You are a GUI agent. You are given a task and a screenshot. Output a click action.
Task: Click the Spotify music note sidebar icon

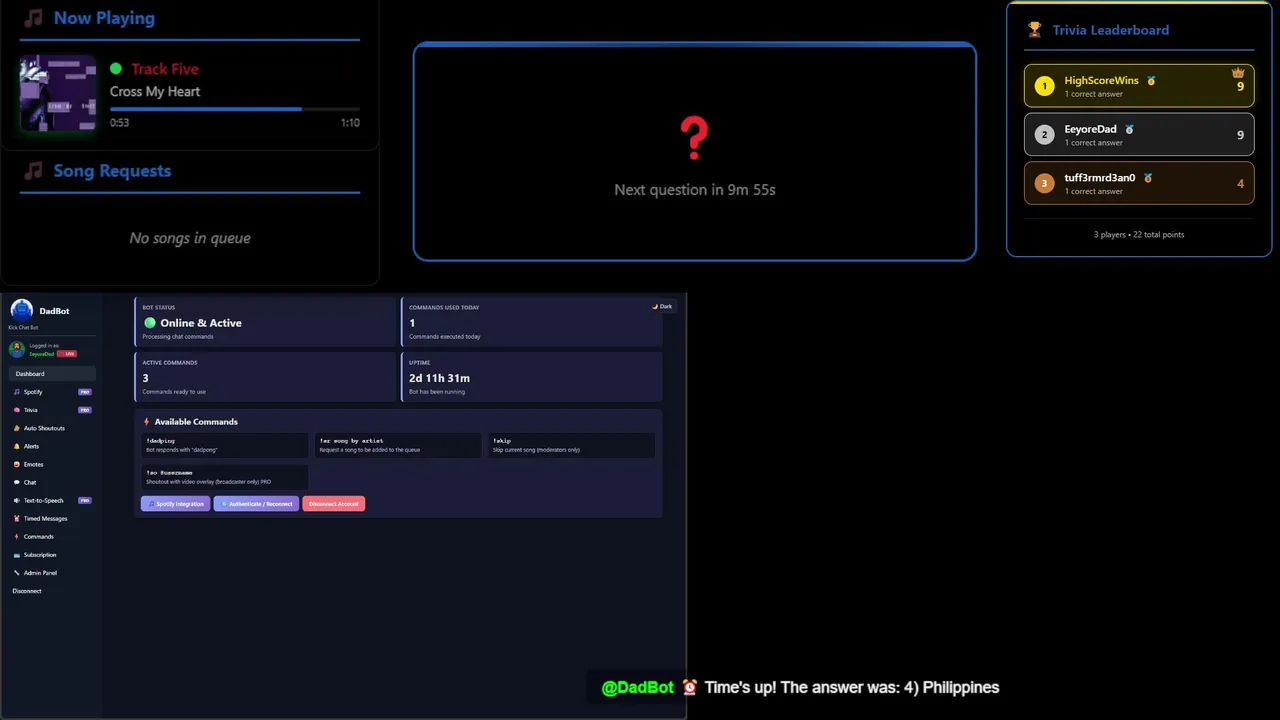16,392
